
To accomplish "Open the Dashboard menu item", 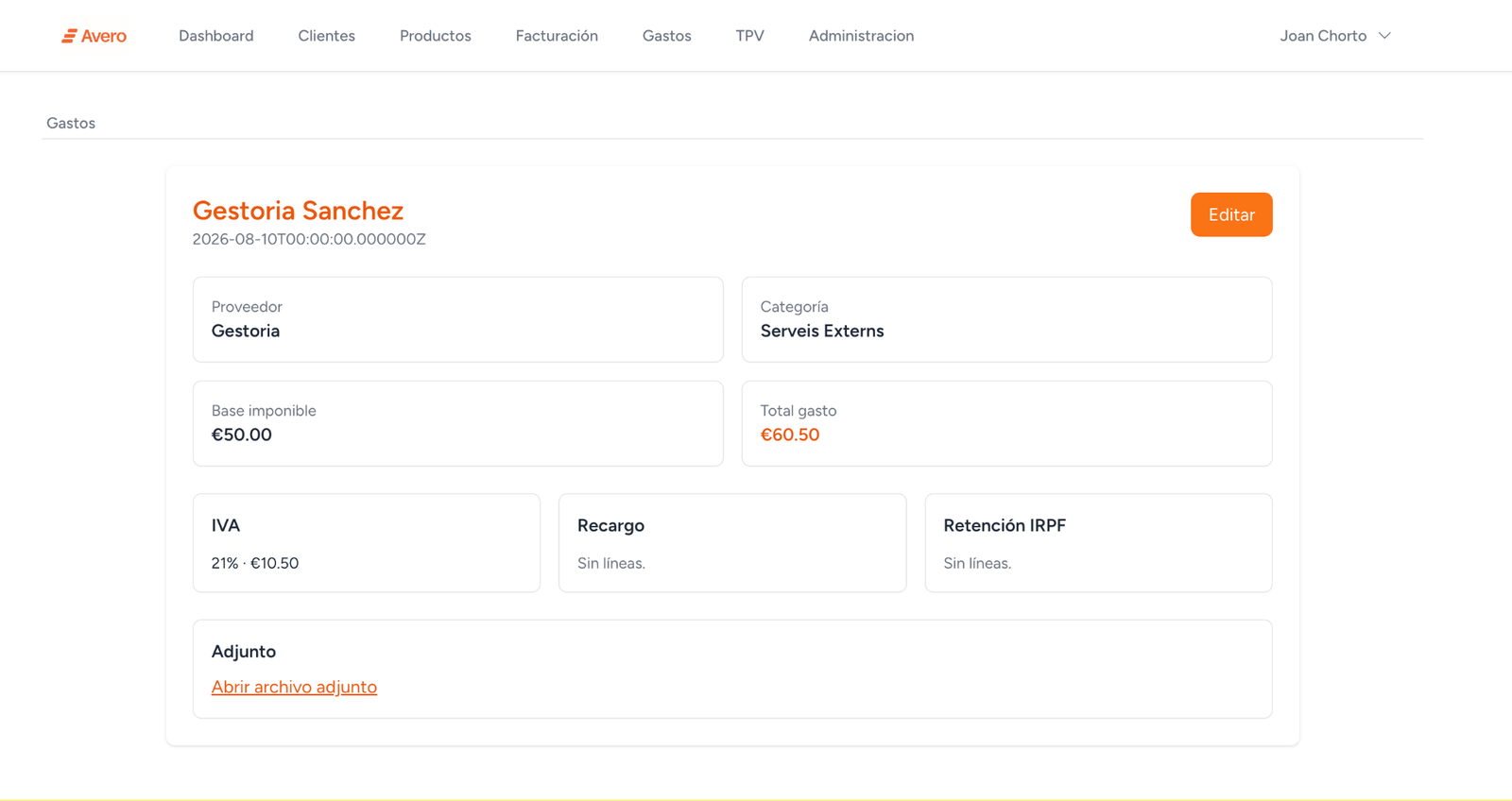I will pyautogui.click(x=216, y=36).
